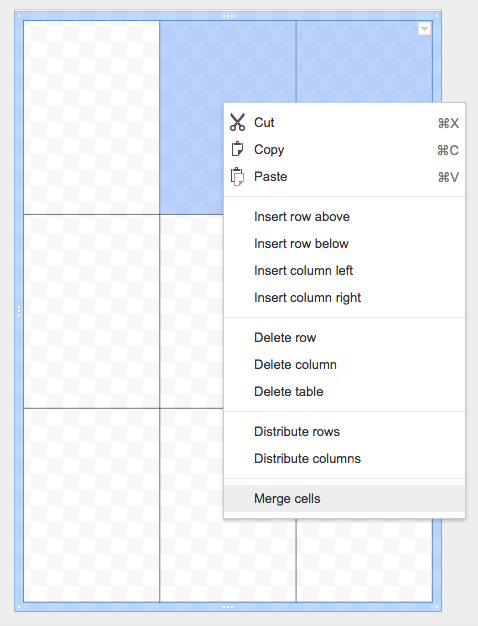Click the left edge resize handle of table

point(19,311)
